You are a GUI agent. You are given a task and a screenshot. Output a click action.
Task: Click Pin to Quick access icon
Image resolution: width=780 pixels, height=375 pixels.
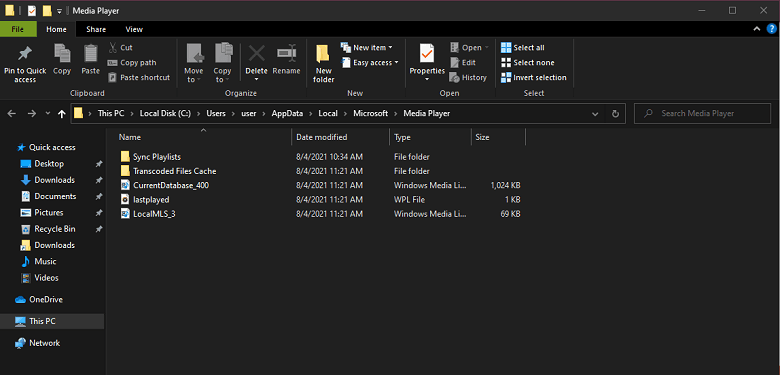point(25,54)
